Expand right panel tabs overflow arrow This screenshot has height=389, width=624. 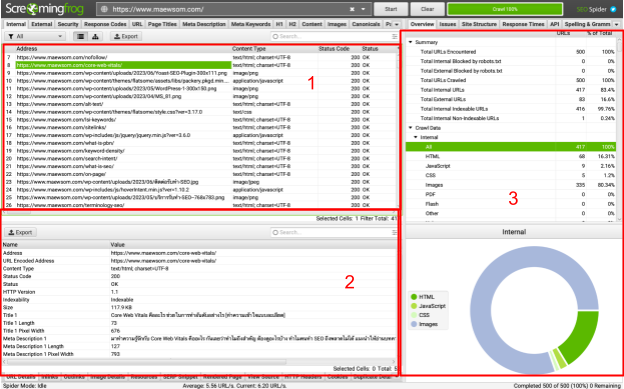pyautogui.click(x=616, y=25)
